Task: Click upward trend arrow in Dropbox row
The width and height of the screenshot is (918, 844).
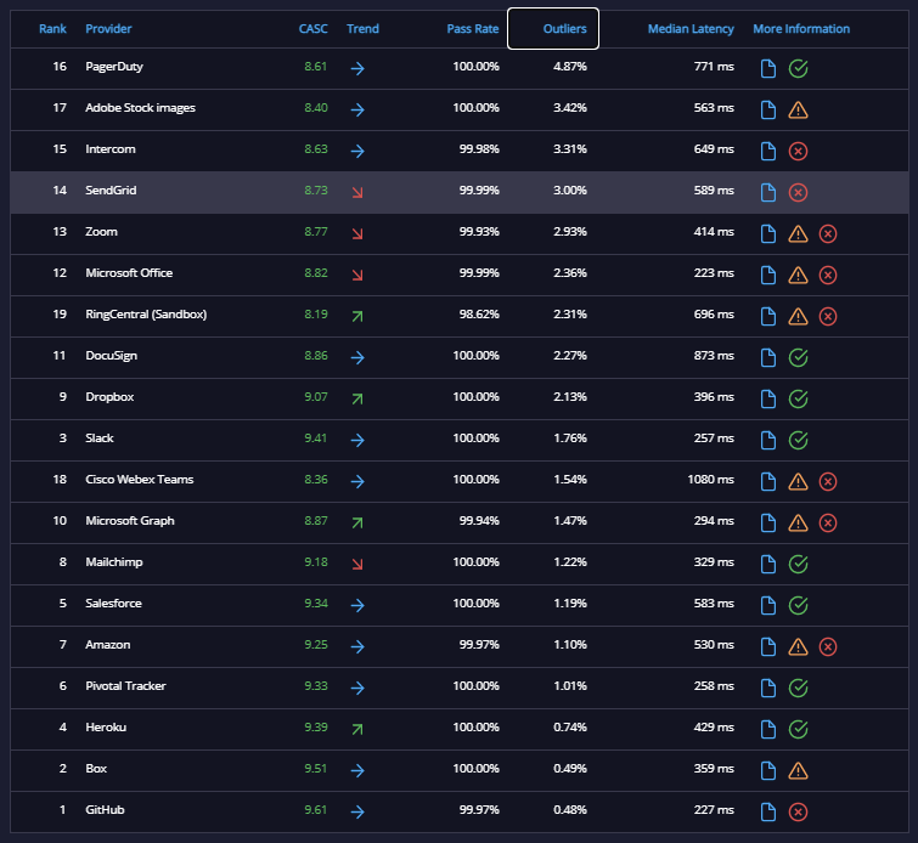Action: click(357, 399)
